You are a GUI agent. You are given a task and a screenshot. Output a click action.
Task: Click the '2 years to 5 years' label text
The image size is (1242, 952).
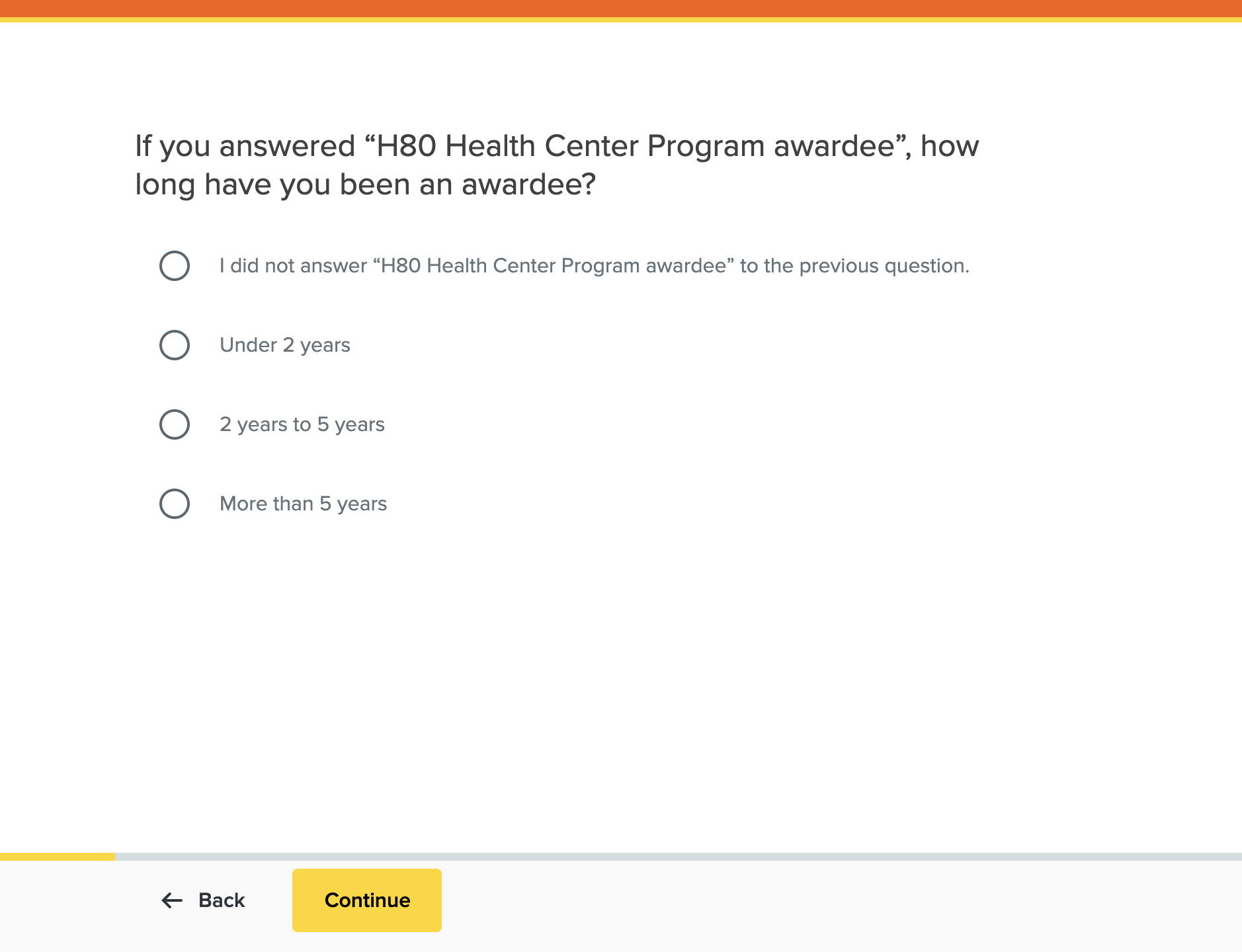point(302,424)
